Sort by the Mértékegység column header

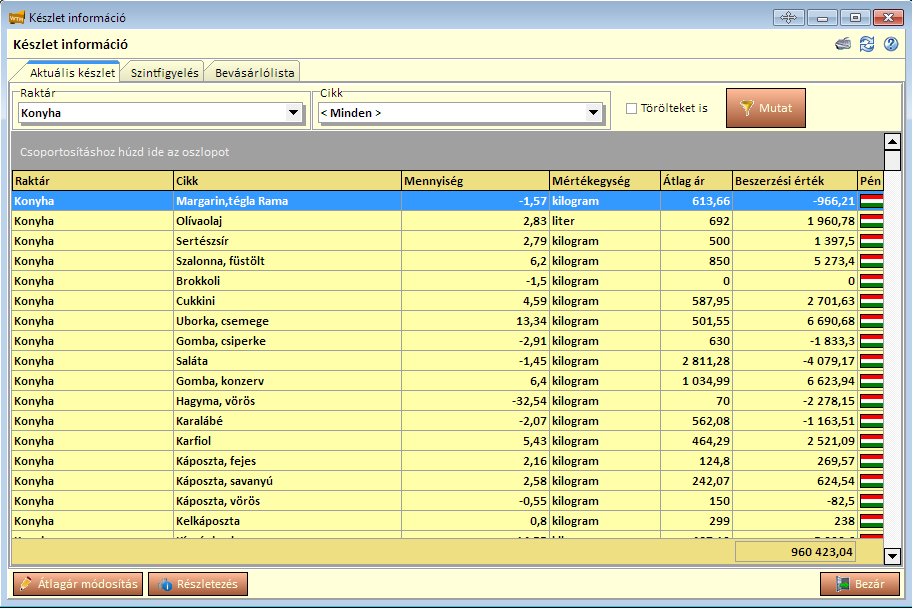(x=605, y=181)
